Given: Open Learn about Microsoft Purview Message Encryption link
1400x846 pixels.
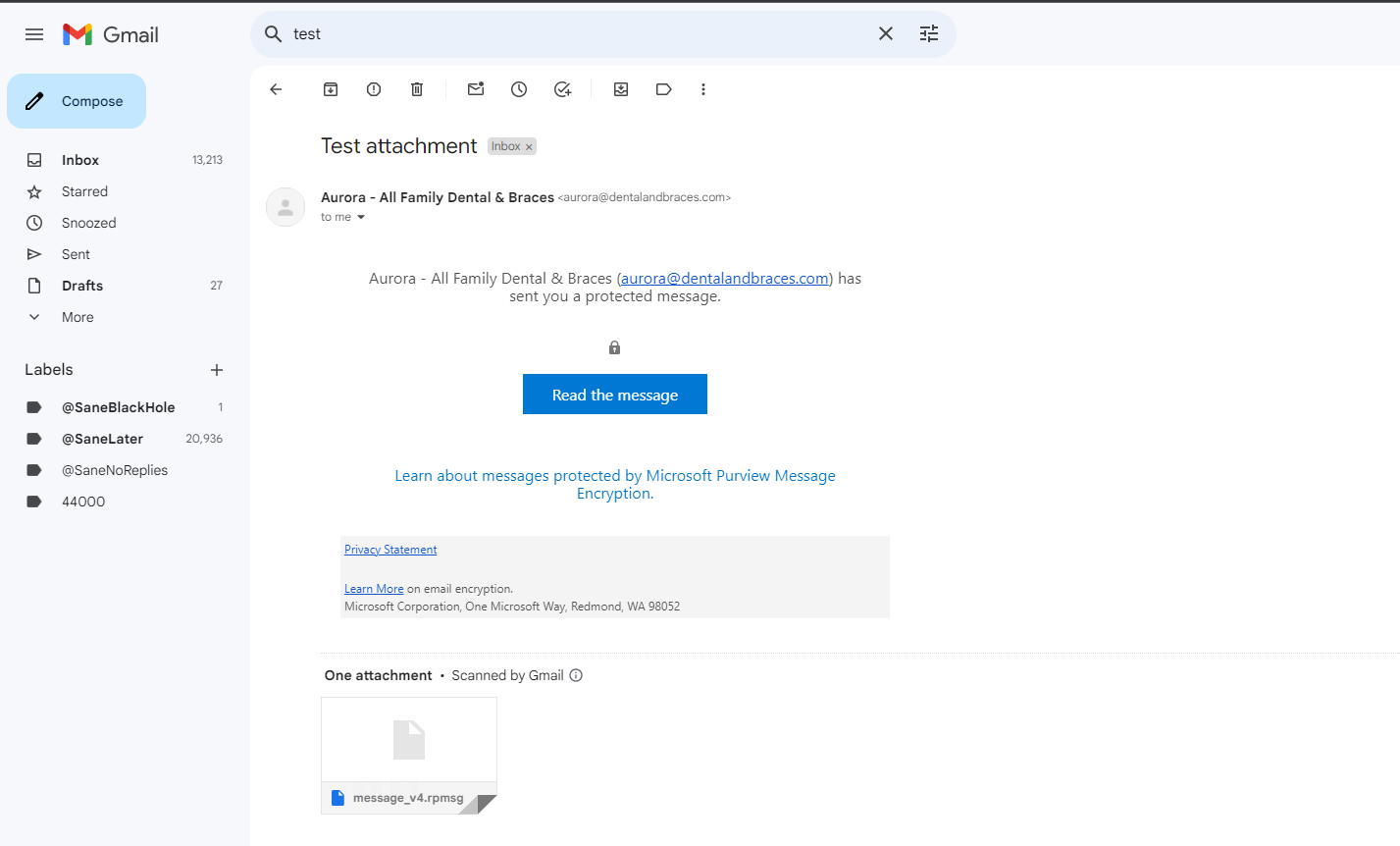Looking at the screenshot, I should pyautogui.click(x=615, y=485).
